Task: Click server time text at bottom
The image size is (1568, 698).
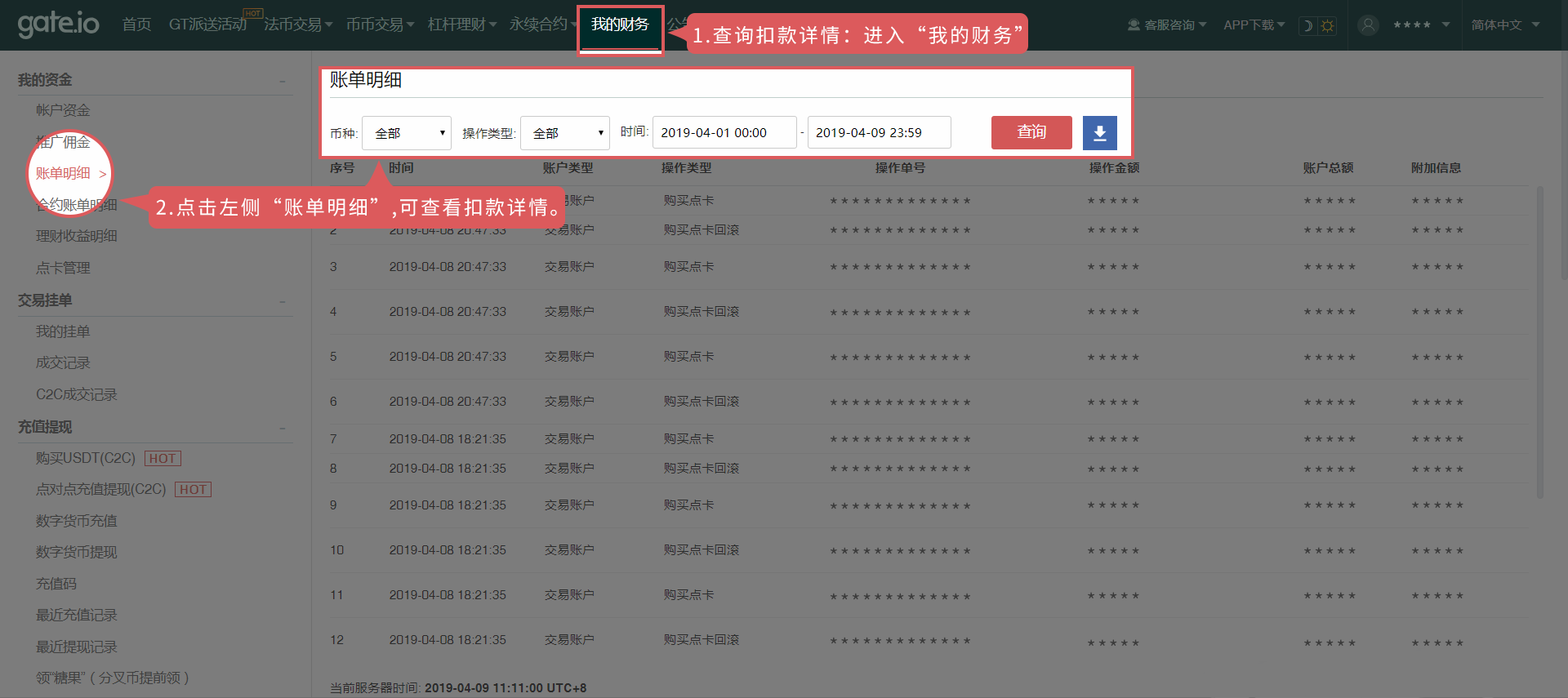Action: pos(458,687)
